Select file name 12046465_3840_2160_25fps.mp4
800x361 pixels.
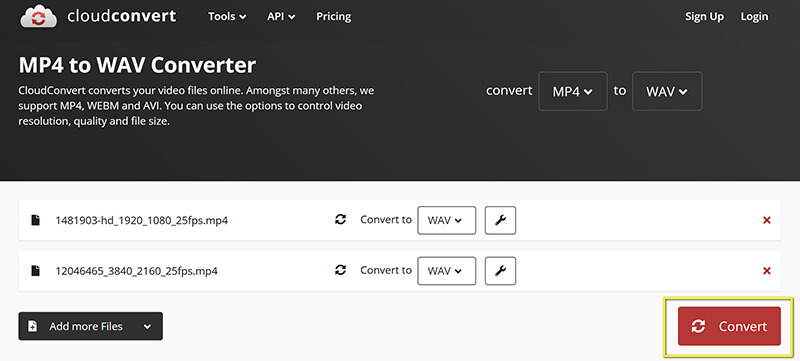137,271
